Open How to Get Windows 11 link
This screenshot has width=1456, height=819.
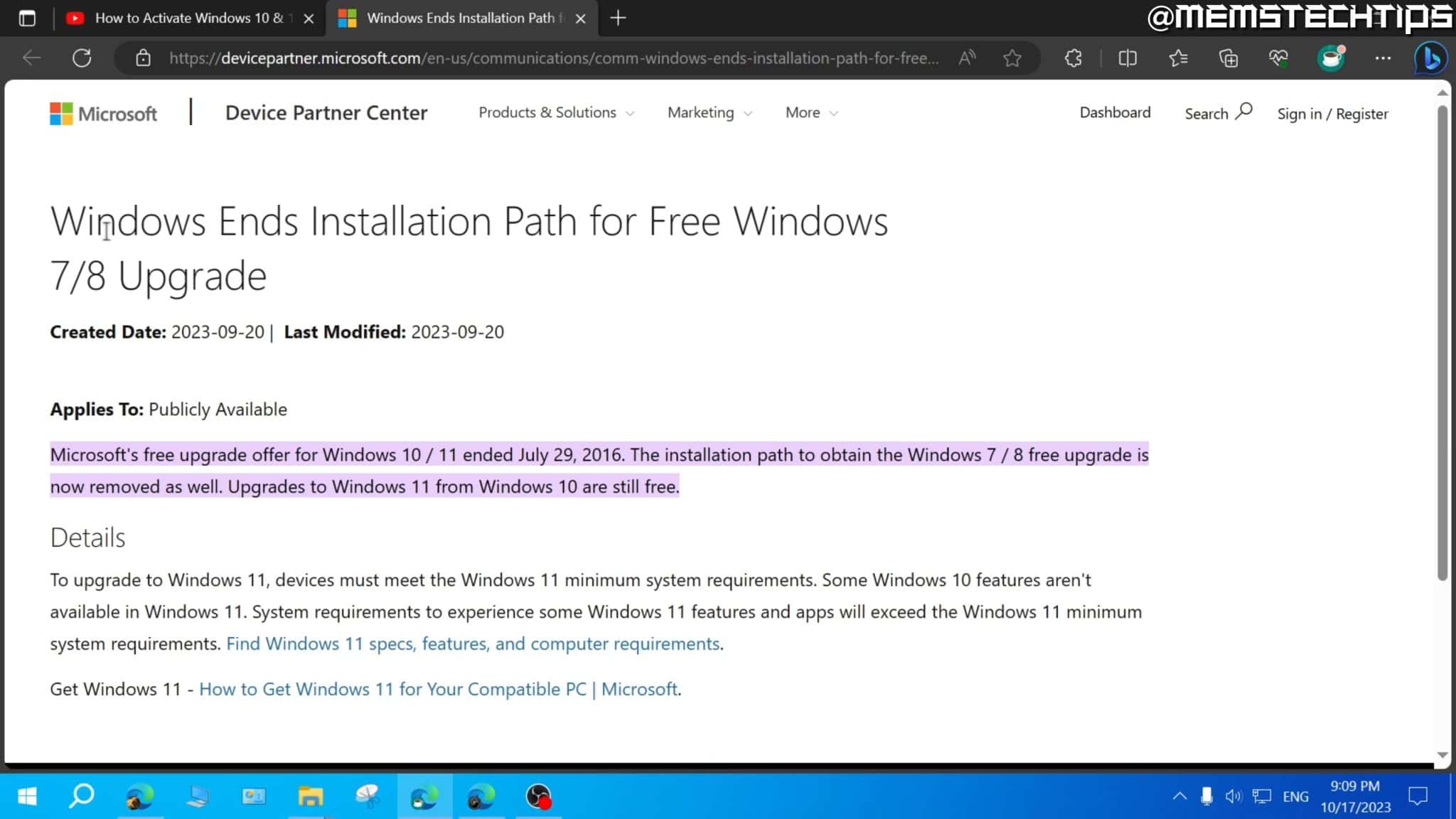(438, 689)
